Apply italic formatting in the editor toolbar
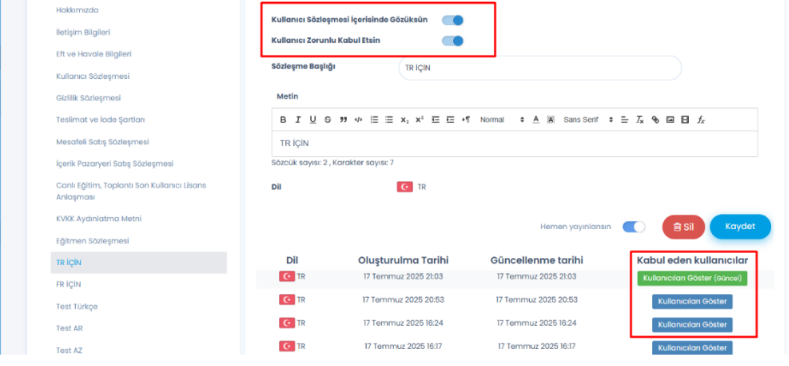Image resolution: width=789 pixels, height=366 pixels. point(298,120)
